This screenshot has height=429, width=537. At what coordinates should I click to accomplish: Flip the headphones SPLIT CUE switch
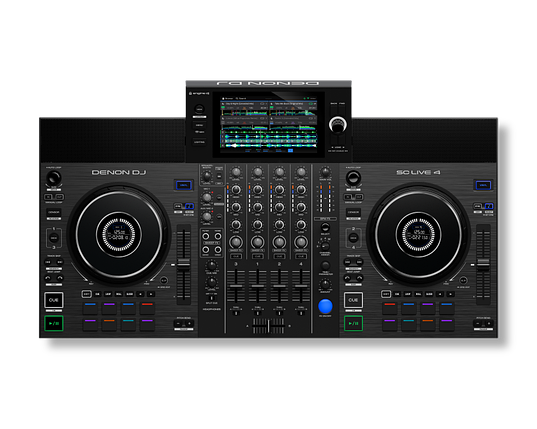pyautogui.click(x=211, y=298)
